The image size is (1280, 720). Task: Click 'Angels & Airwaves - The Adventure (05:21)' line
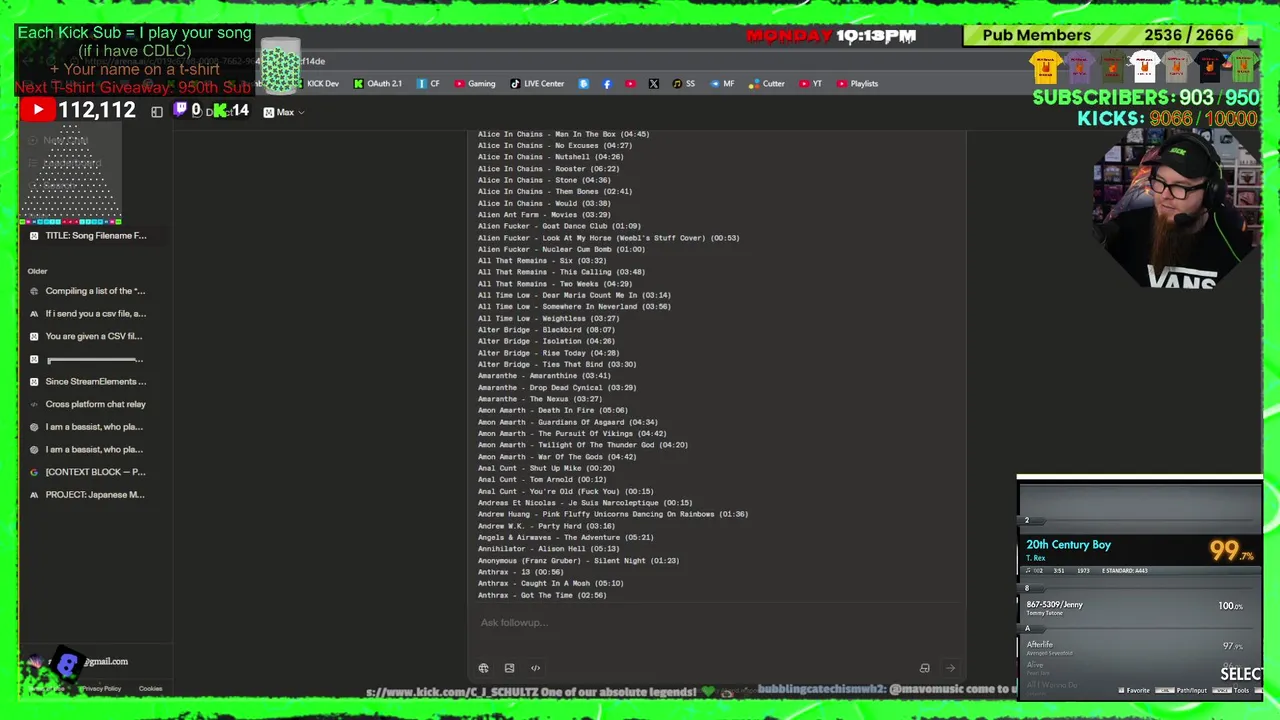[x=565, y=538]
